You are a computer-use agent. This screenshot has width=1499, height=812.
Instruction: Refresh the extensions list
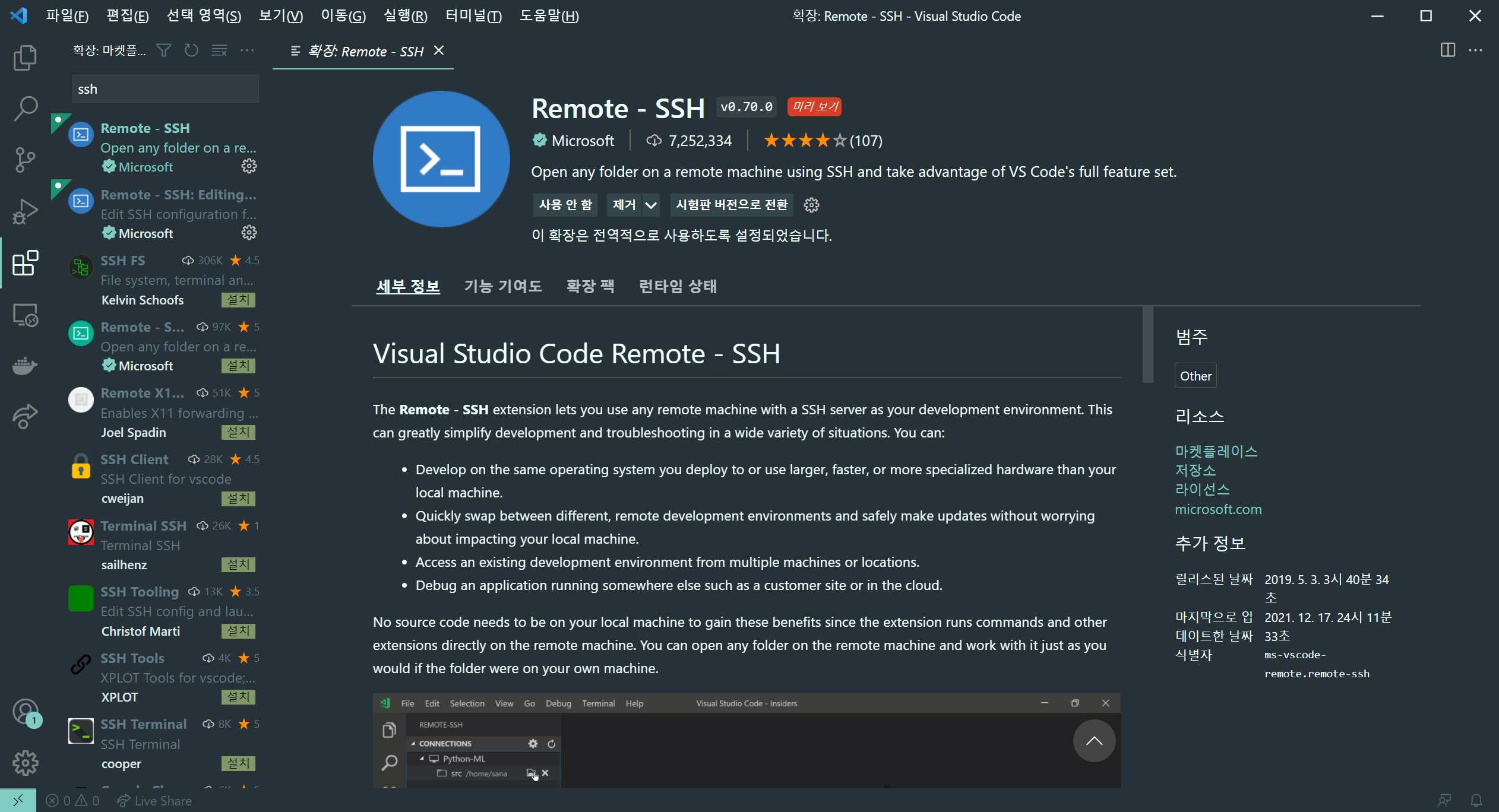[191, 50]
